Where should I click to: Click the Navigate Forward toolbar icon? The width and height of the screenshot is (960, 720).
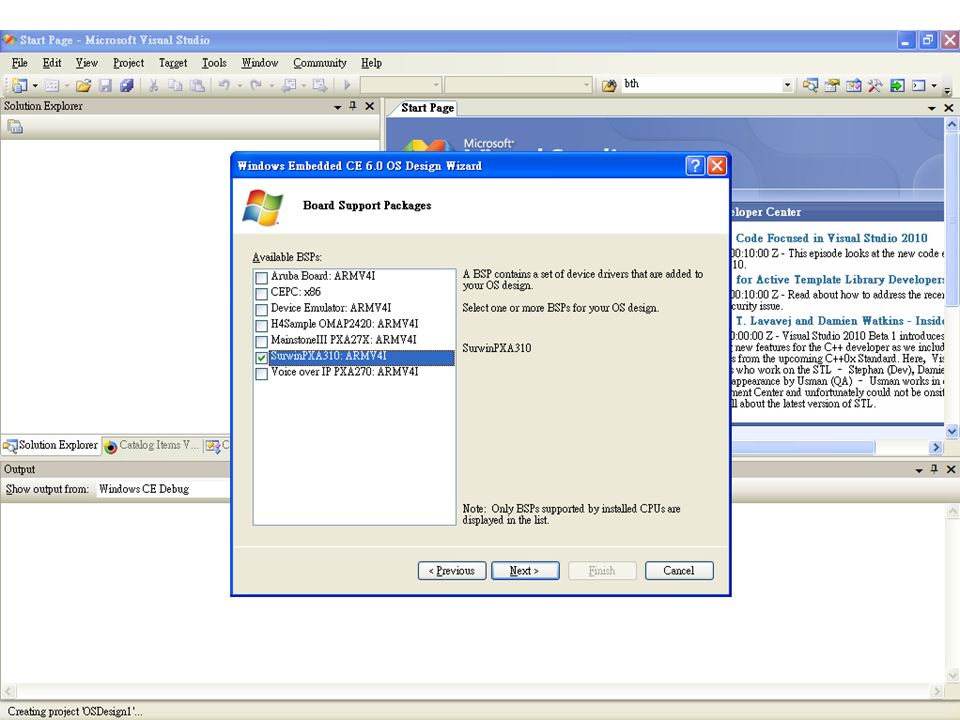320,85
